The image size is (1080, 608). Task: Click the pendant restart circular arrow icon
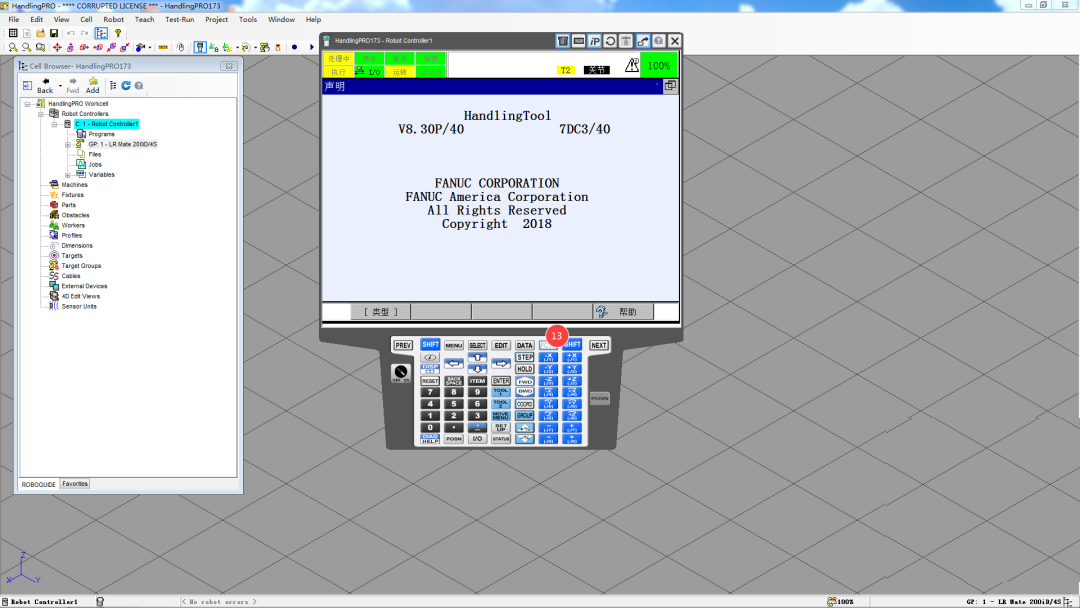pyautogui.click(x=610, y=41)
